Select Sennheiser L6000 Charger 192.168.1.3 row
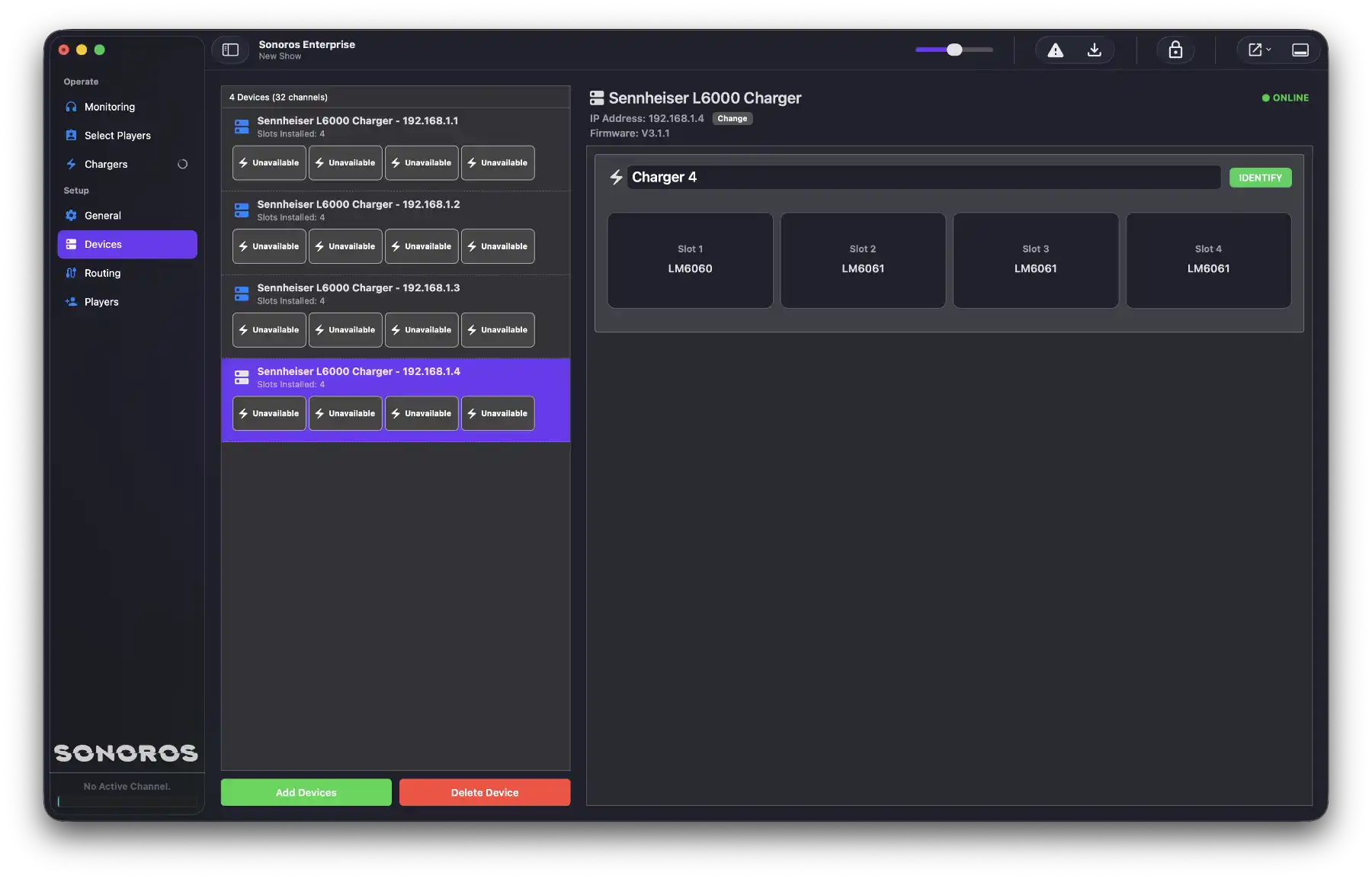 [396, 316]
